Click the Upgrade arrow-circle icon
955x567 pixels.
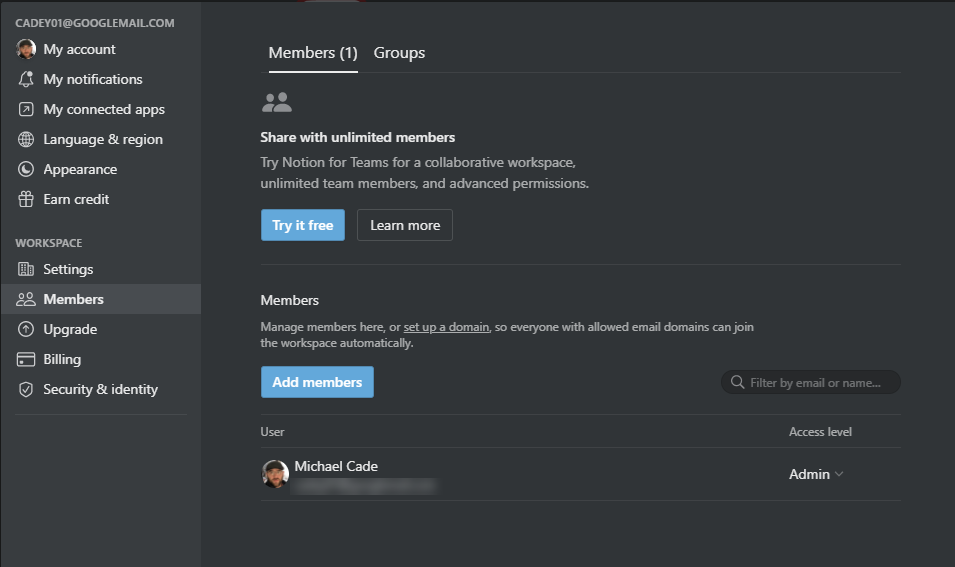point(26,329)
